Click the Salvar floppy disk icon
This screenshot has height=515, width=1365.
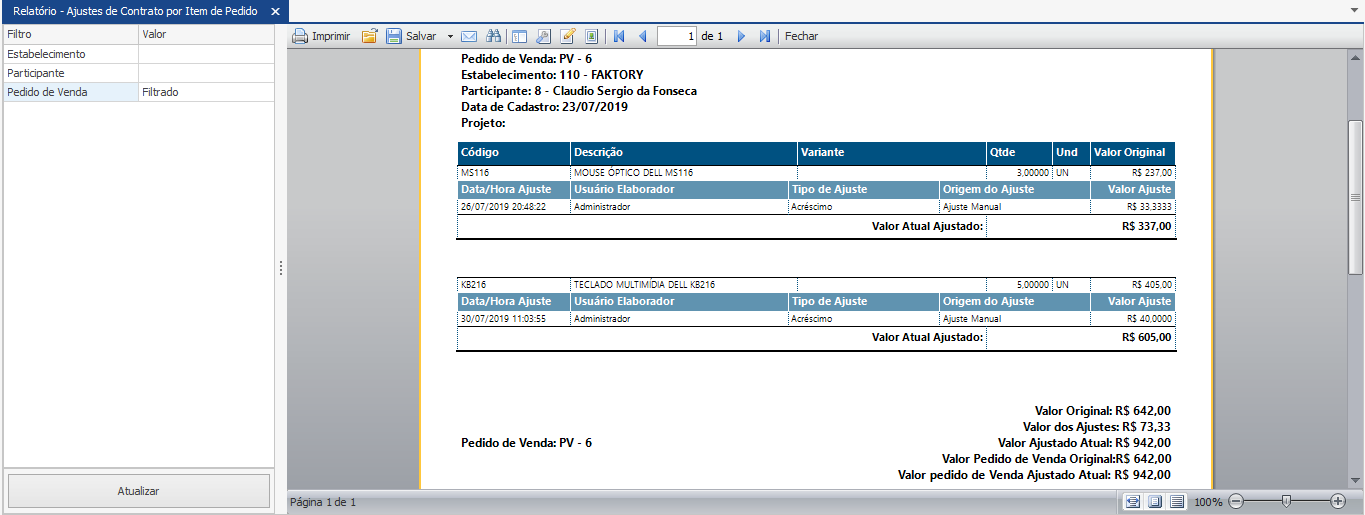(x=394, y=36)
